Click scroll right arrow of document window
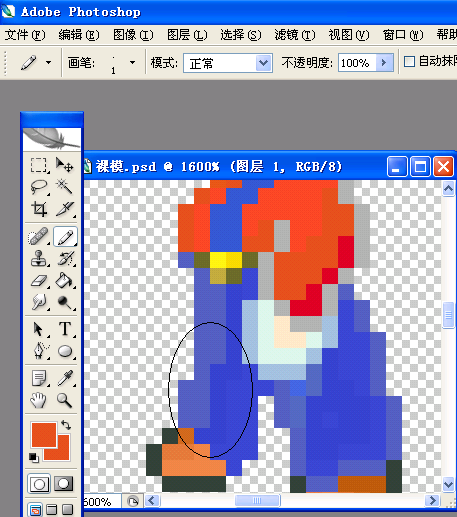 432,501
